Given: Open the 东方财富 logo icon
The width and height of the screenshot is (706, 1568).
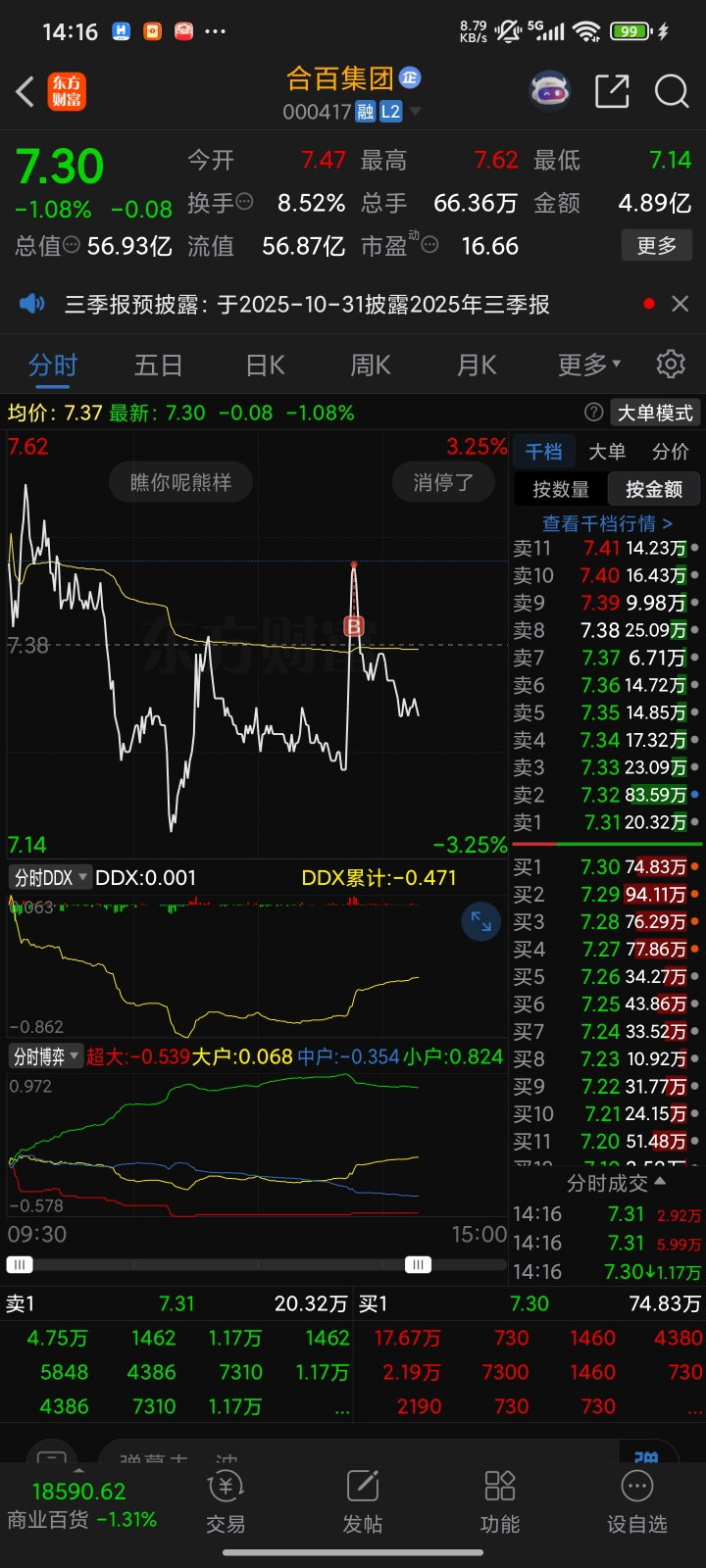Looking at the screenshot, I should (x=68, y=92).
